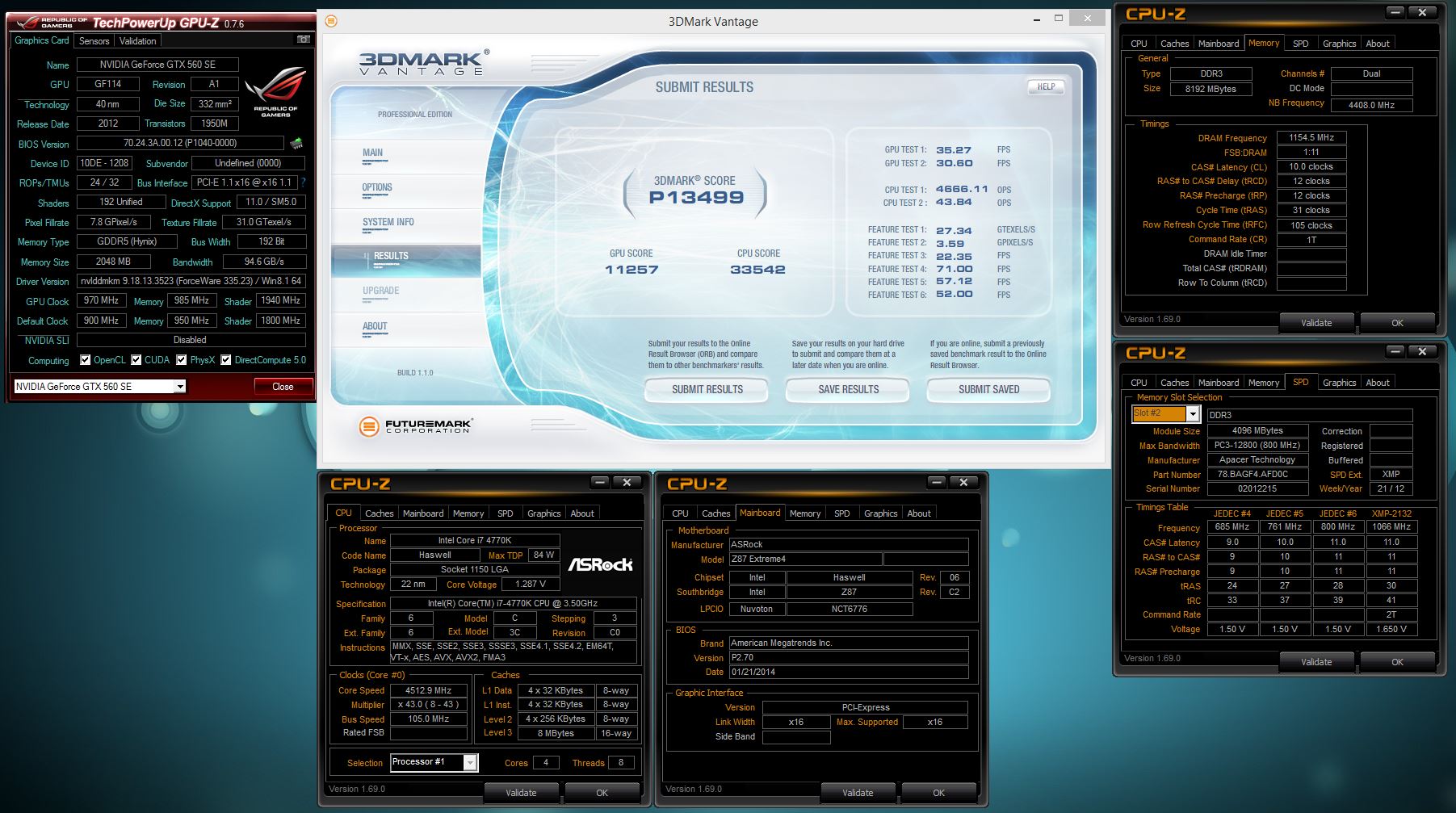This screenshot has height=813, width=1456.
Task: Click the Z87 Extreme4 model field
Action: click(x=804, y=559)
